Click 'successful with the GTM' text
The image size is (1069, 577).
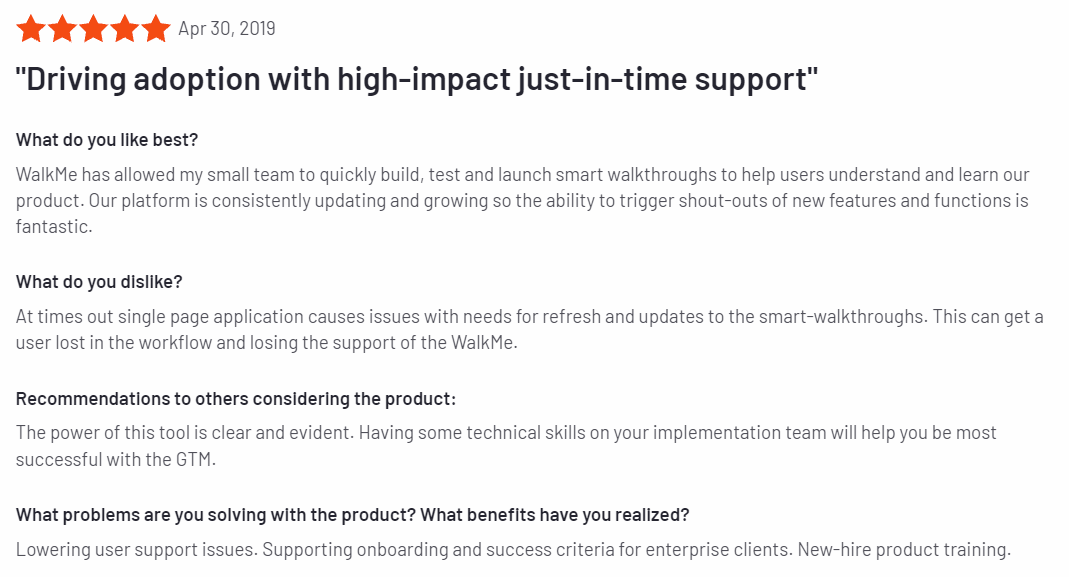(x=115, y=460)
